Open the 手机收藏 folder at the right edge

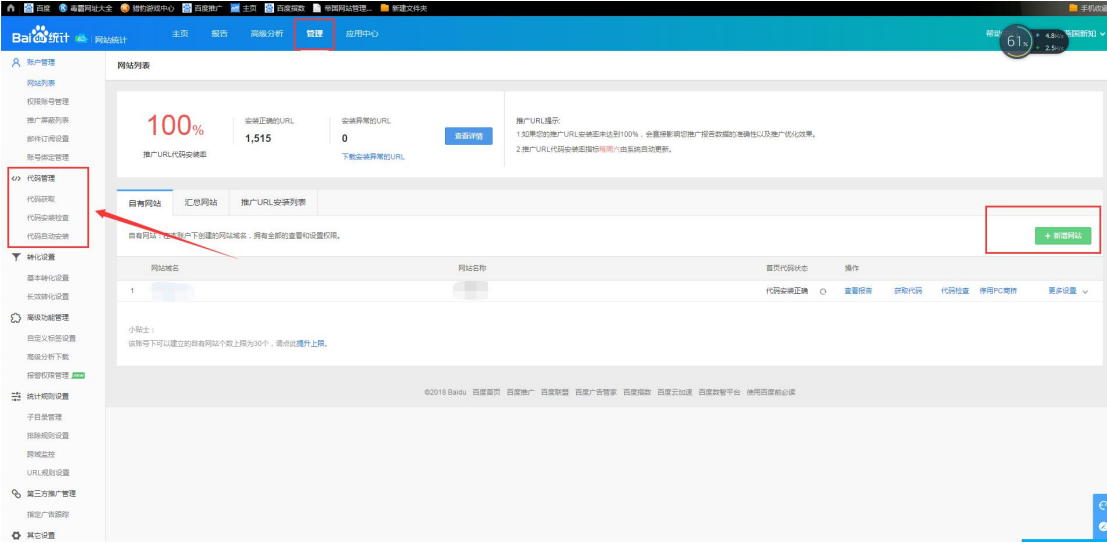pyautogui.click(x=1088, y=8)
